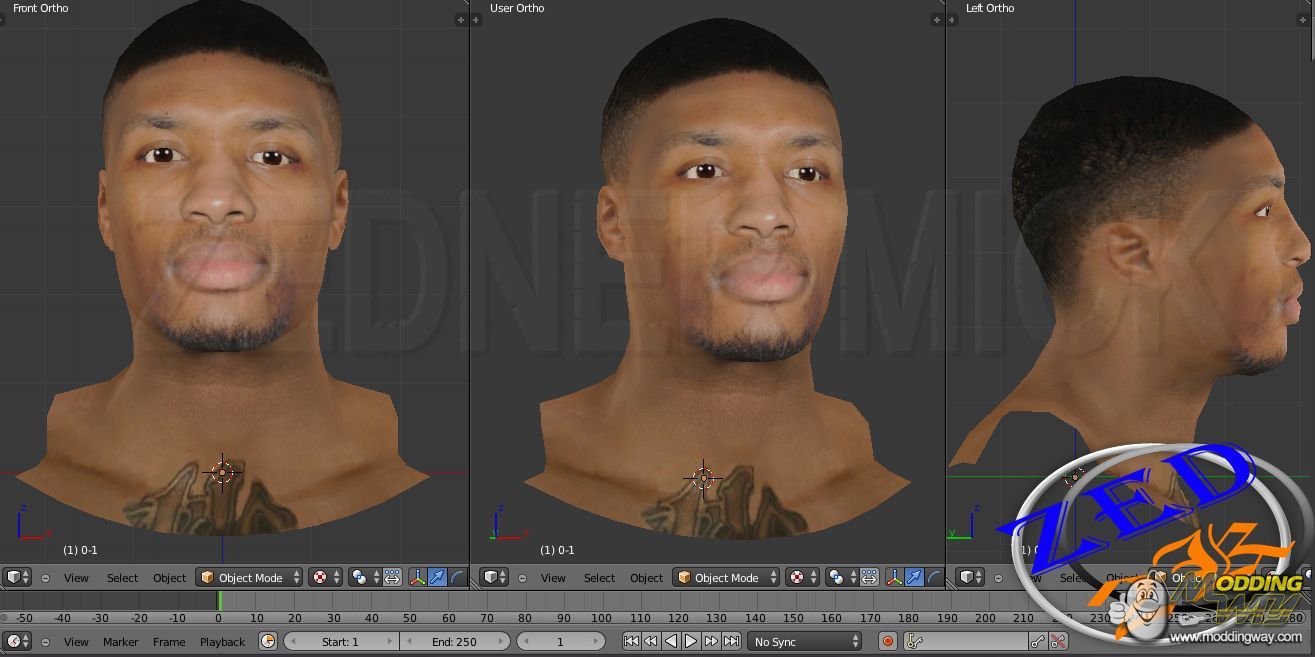This screenshot has width=1315, height=657.
Task: Open the Select menu in Front Ortho view
Action: (x=122, y=578)
